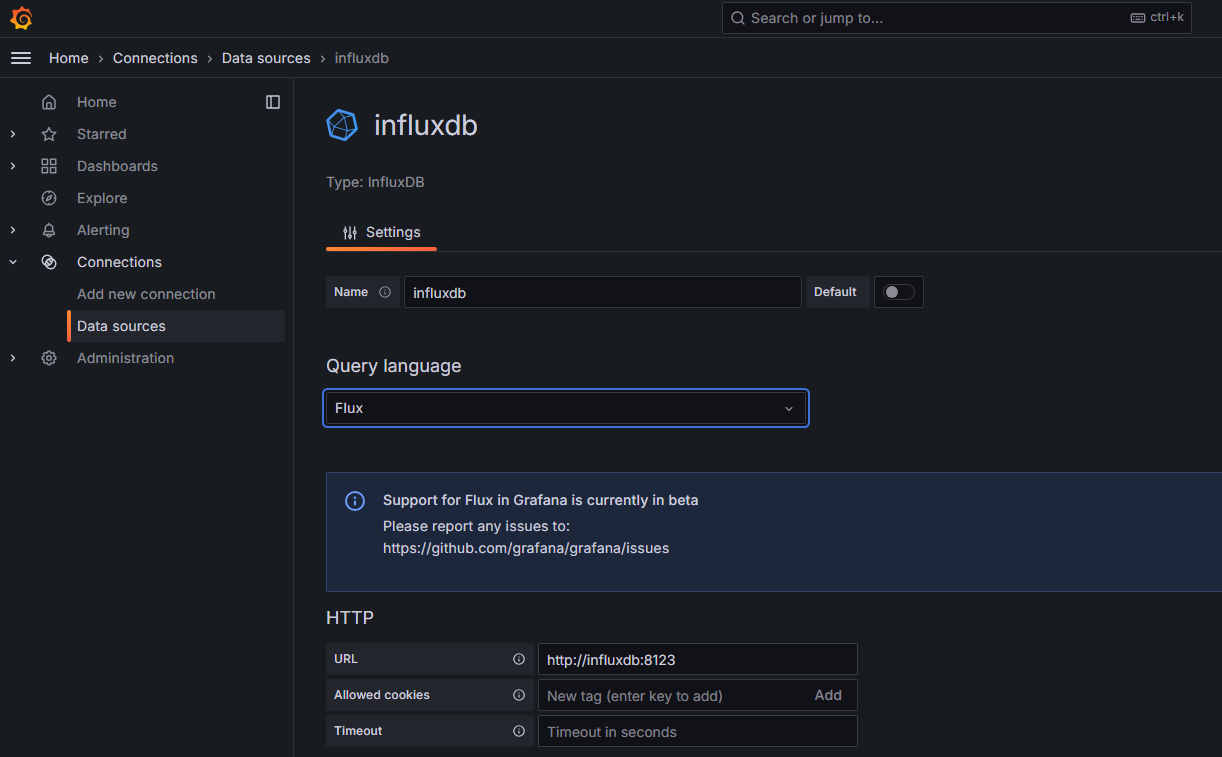Image resolution: width=1222 pixels, height=757 pixels.
Task: Click the github.com/grafana/grafana/issues URL text
Action: coord(526,548)
